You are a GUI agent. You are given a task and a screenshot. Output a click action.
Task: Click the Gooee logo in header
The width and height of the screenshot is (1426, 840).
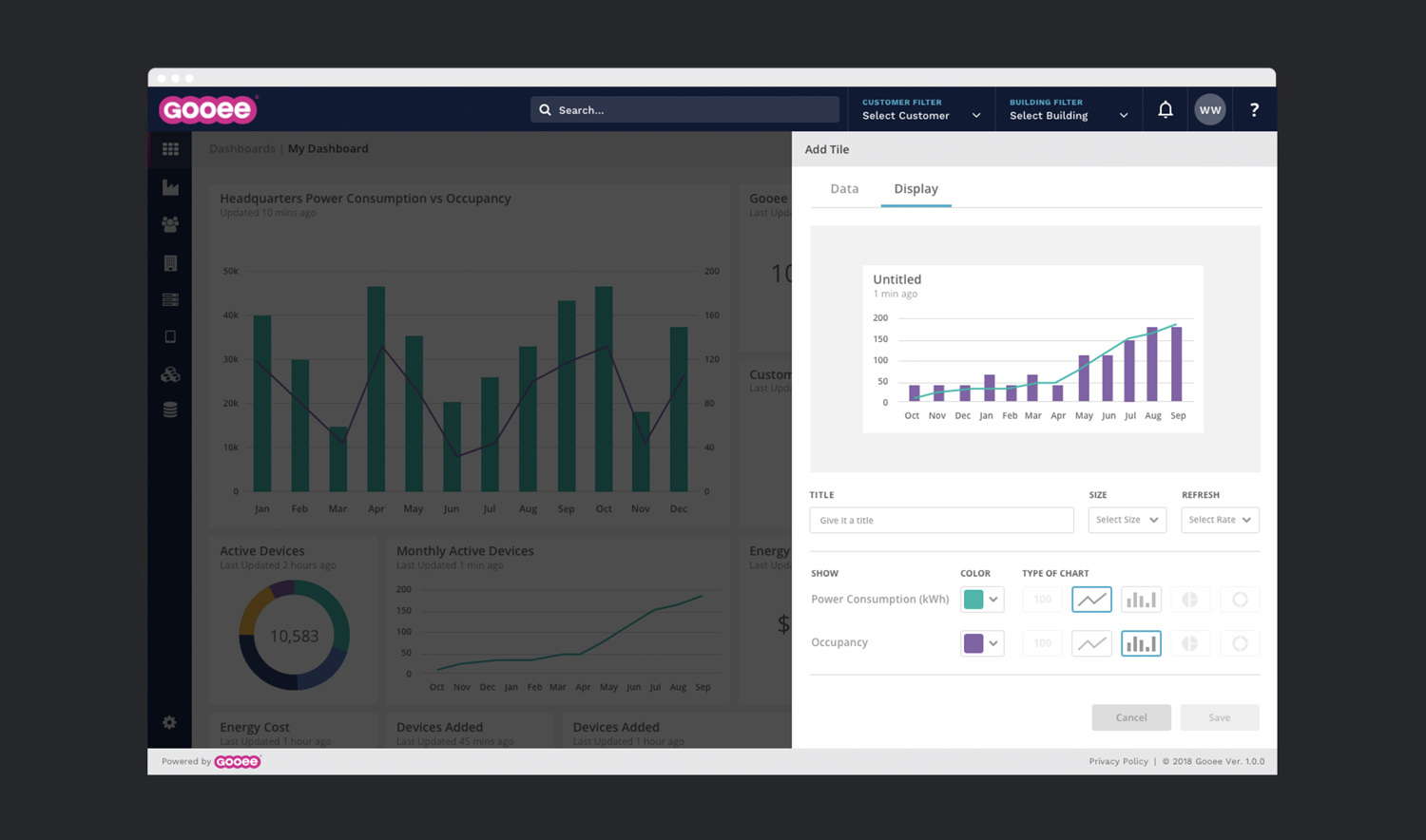[208, 109]
